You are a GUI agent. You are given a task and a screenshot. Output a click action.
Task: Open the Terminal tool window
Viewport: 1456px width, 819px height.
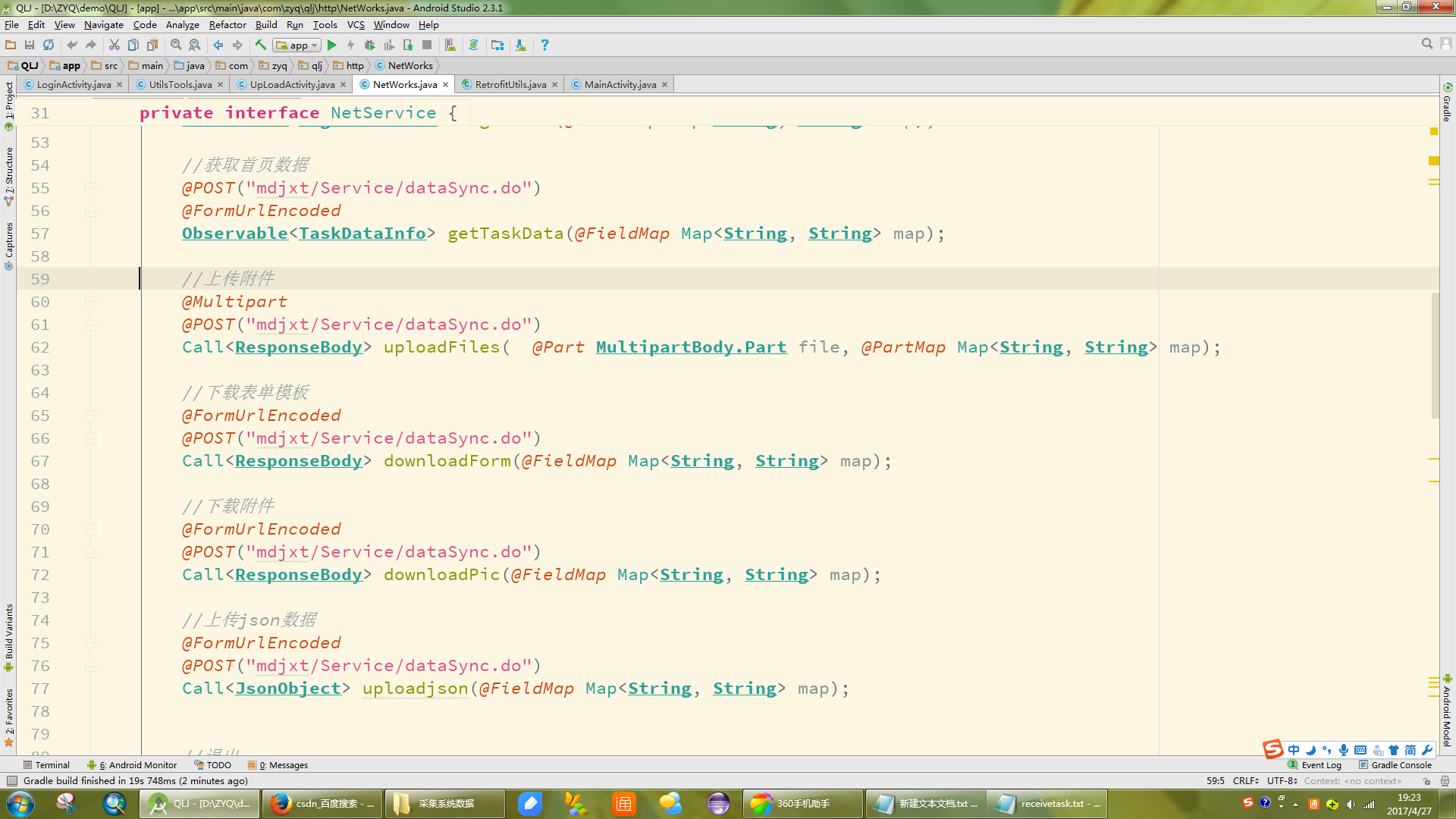[x=47, y=765]
